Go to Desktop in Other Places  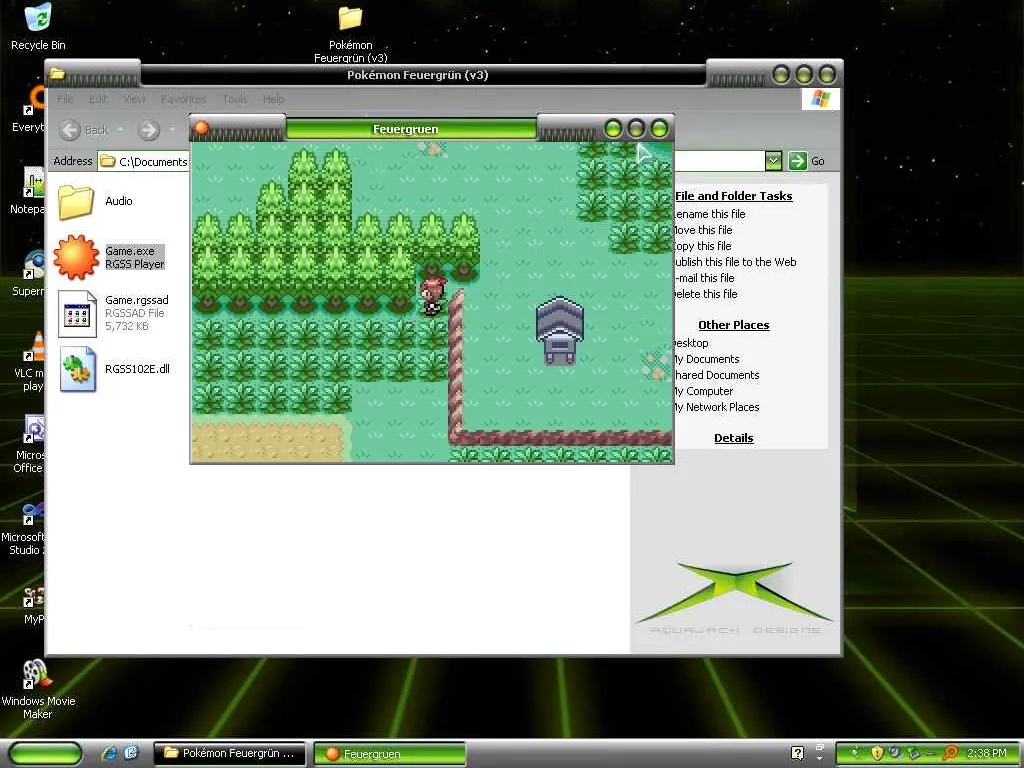pyautogui.click(x=692, y=343)
